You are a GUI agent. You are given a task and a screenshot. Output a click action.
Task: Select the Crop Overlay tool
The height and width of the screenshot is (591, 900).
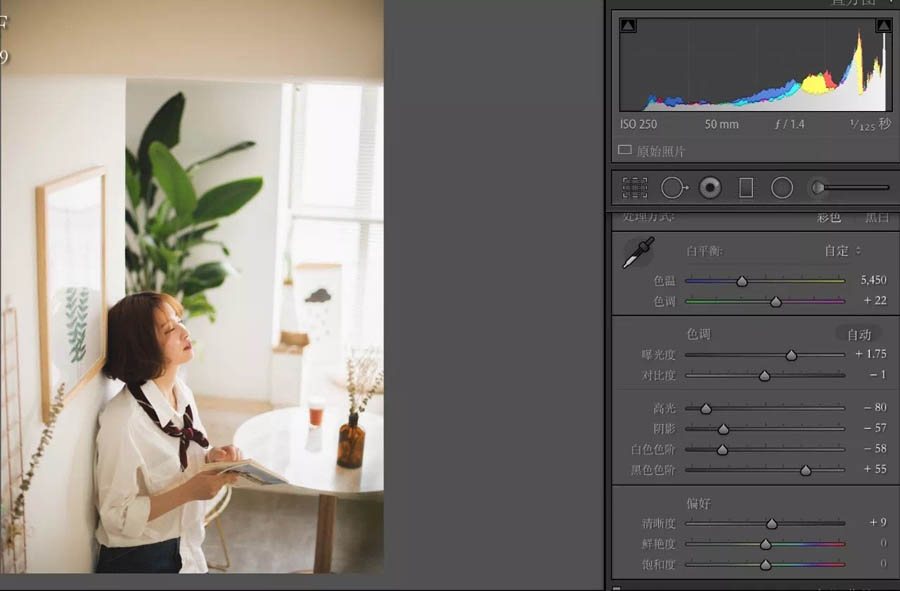click(x=634, y=188)
